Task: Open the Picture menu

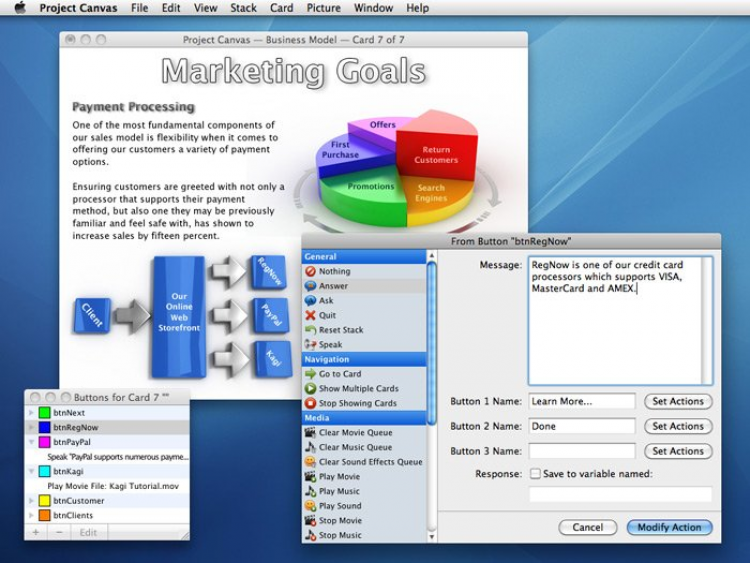Action: (323, 8)
